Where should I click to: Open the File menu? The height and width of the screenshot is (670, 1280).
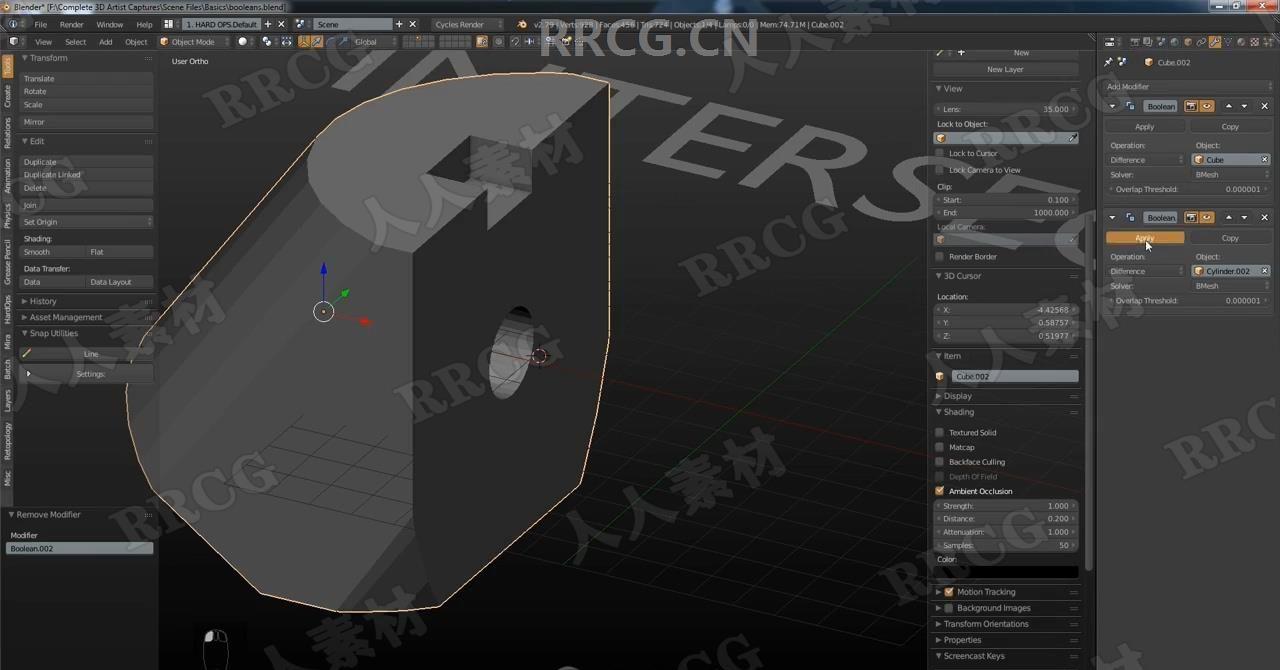pos(40,24)
